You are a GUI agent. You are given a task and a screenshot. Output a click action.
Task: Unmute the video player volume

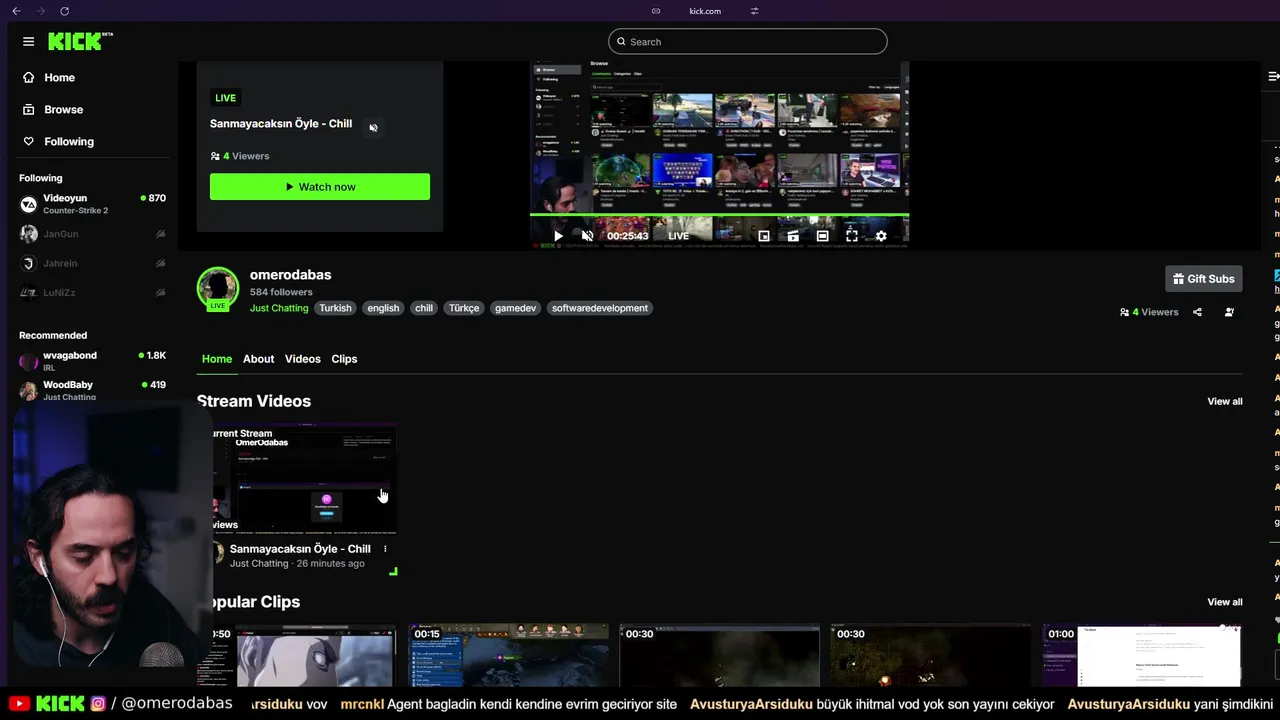tap(587, 236)
